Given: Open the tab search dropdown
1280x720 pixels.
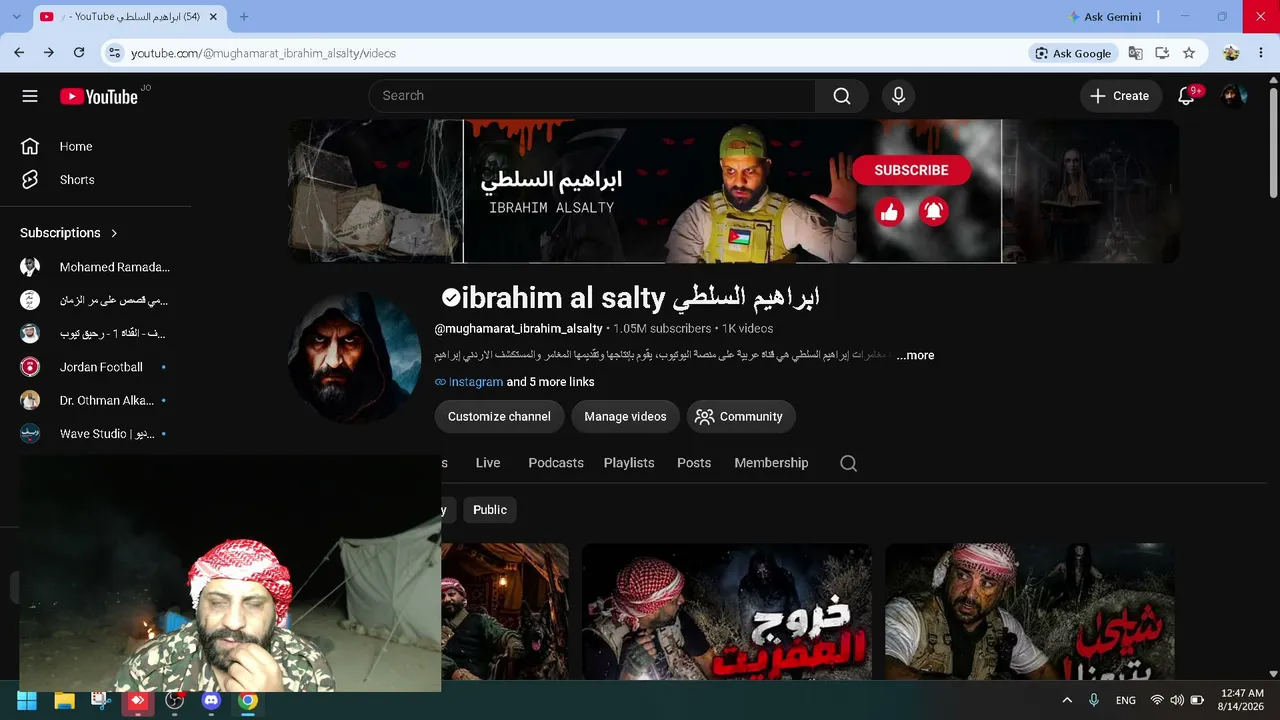Looking at the screenshot, I should coord(16,17).
